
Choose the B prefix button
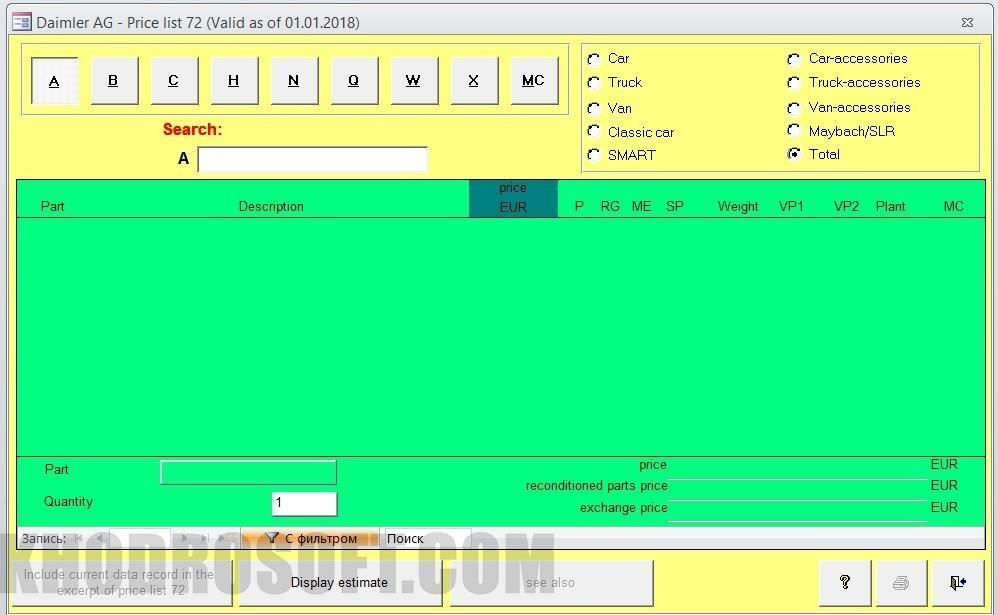[114, 81]
